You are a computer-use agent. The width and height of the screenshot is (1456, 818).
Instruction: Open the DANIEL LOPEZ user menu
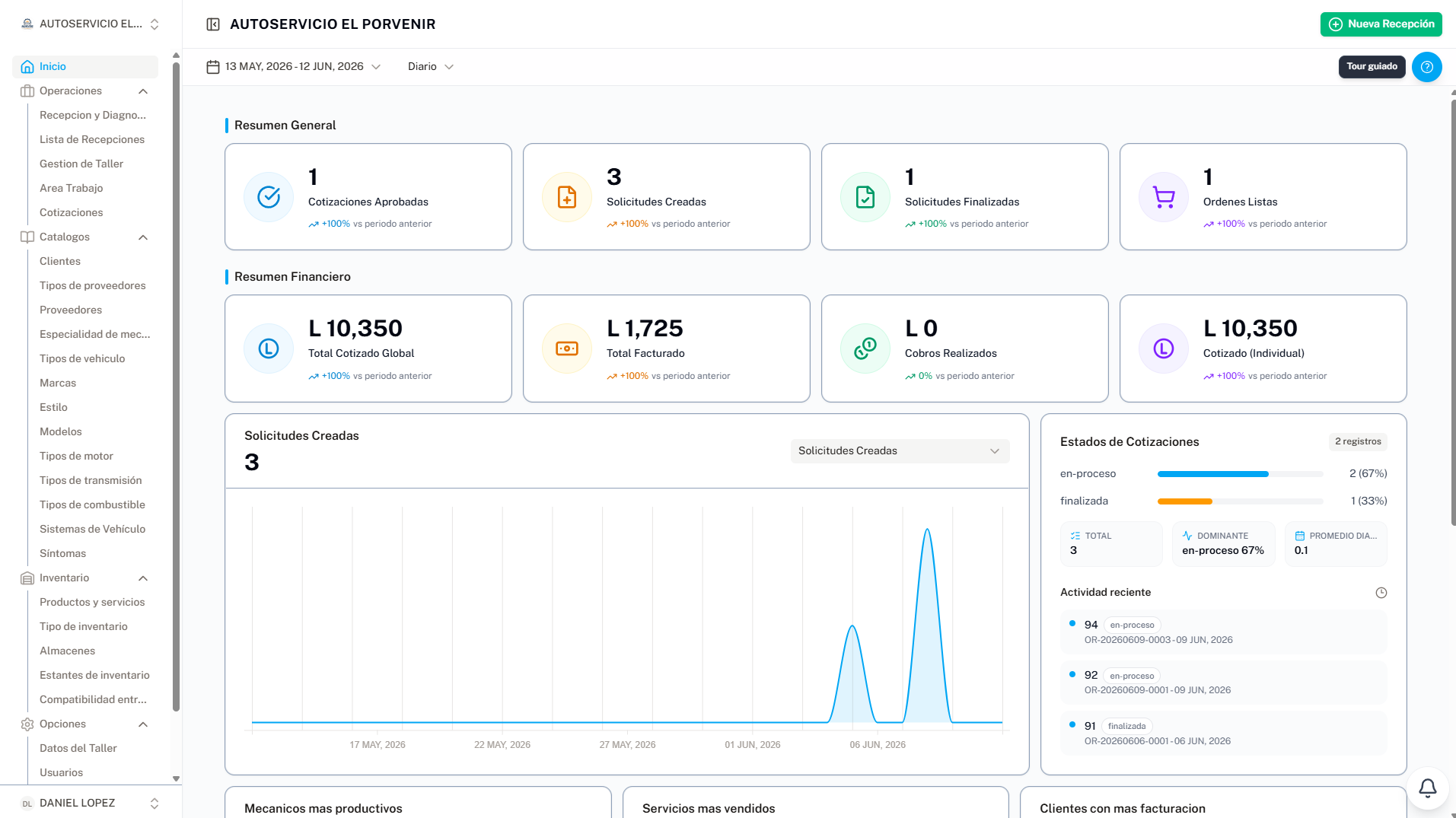click(x=91, y=804)
